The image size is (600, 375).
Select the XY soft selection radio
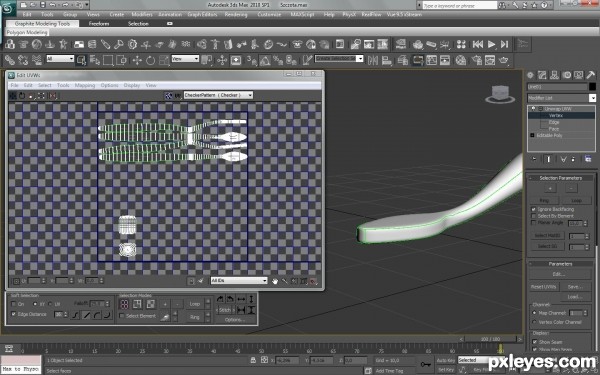[35, 304]
